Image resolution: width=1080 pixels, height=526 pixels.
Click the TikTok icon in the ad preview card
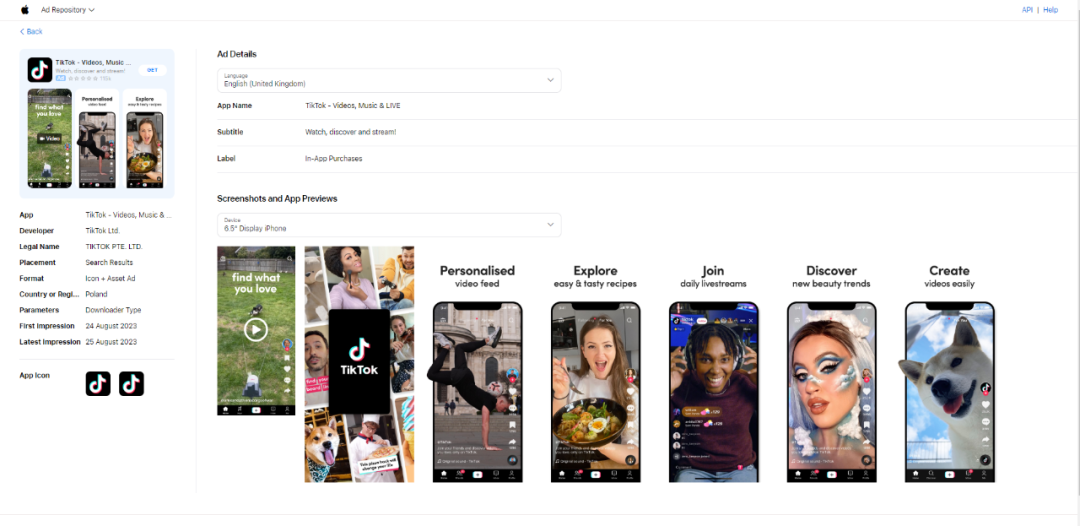[40, 70]
